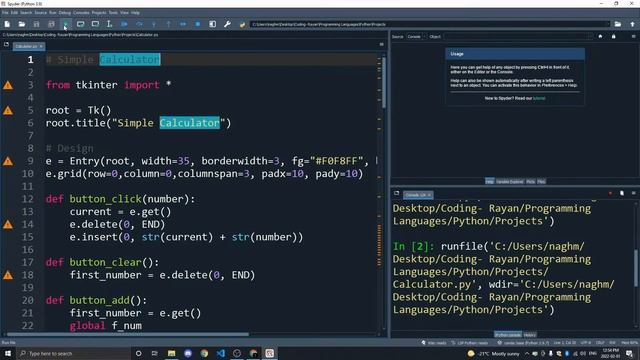Click the debug step into icon
Screen dimensions: 640x360
pos(154,24)
